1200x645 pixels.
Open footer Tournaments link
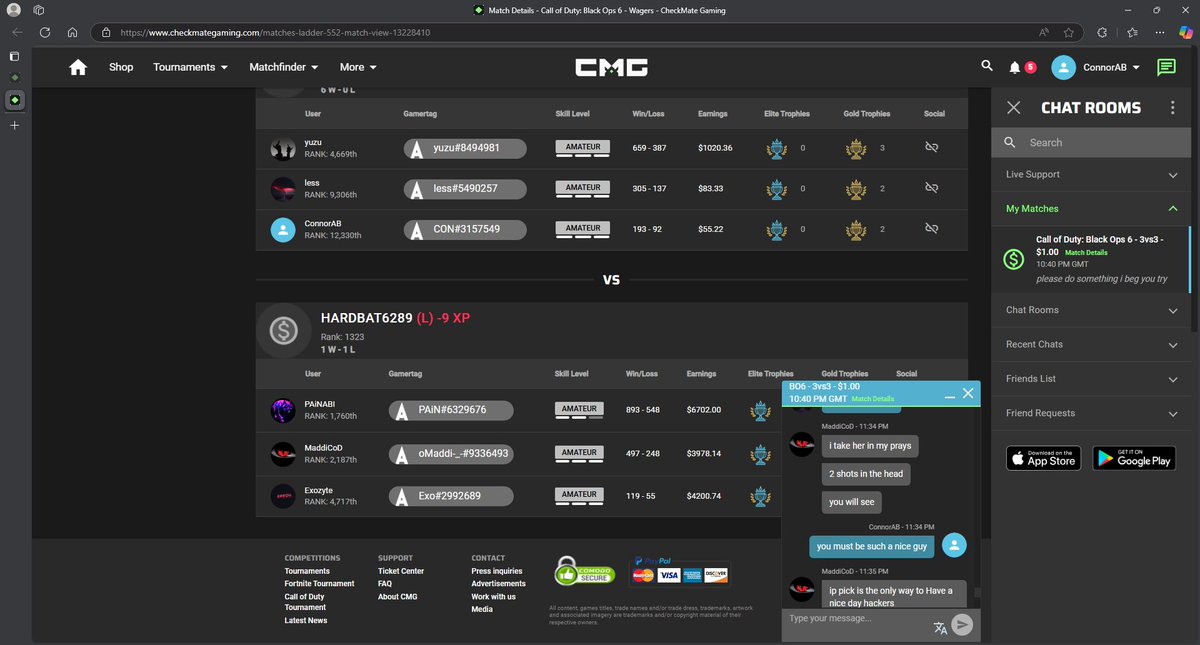click(x=307, y=571)
